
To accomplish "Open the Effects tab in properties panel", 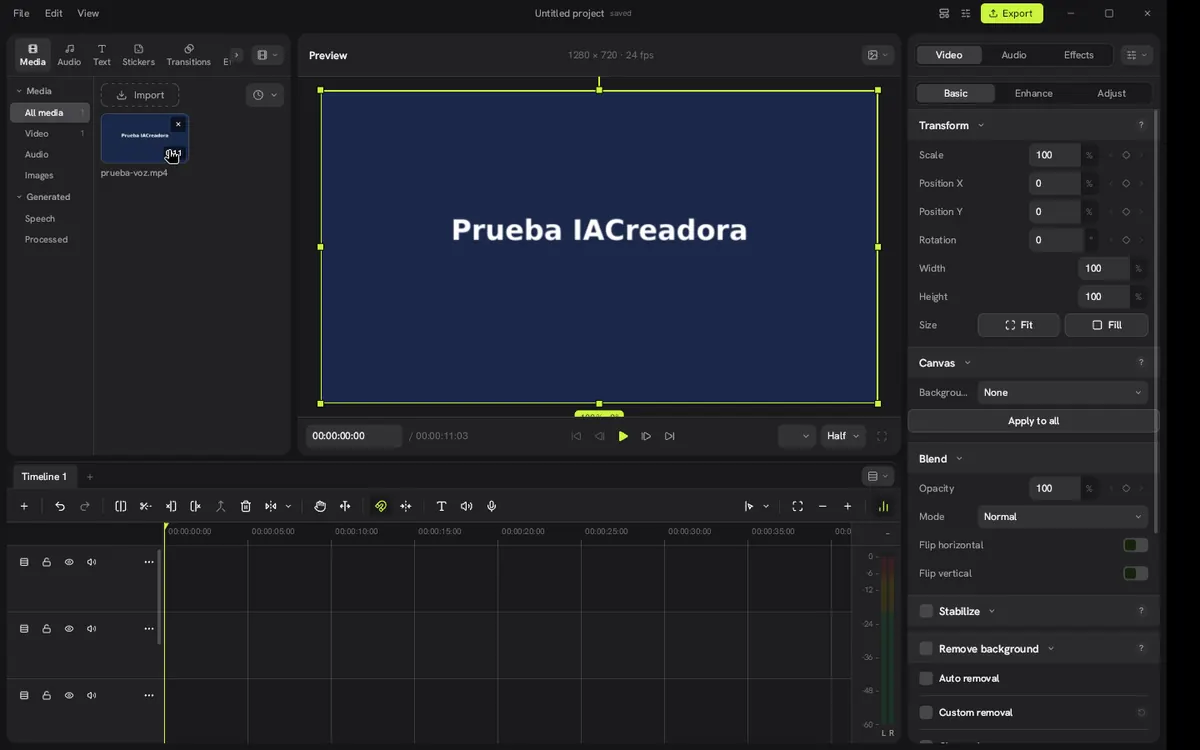I will coord(1079,55).
